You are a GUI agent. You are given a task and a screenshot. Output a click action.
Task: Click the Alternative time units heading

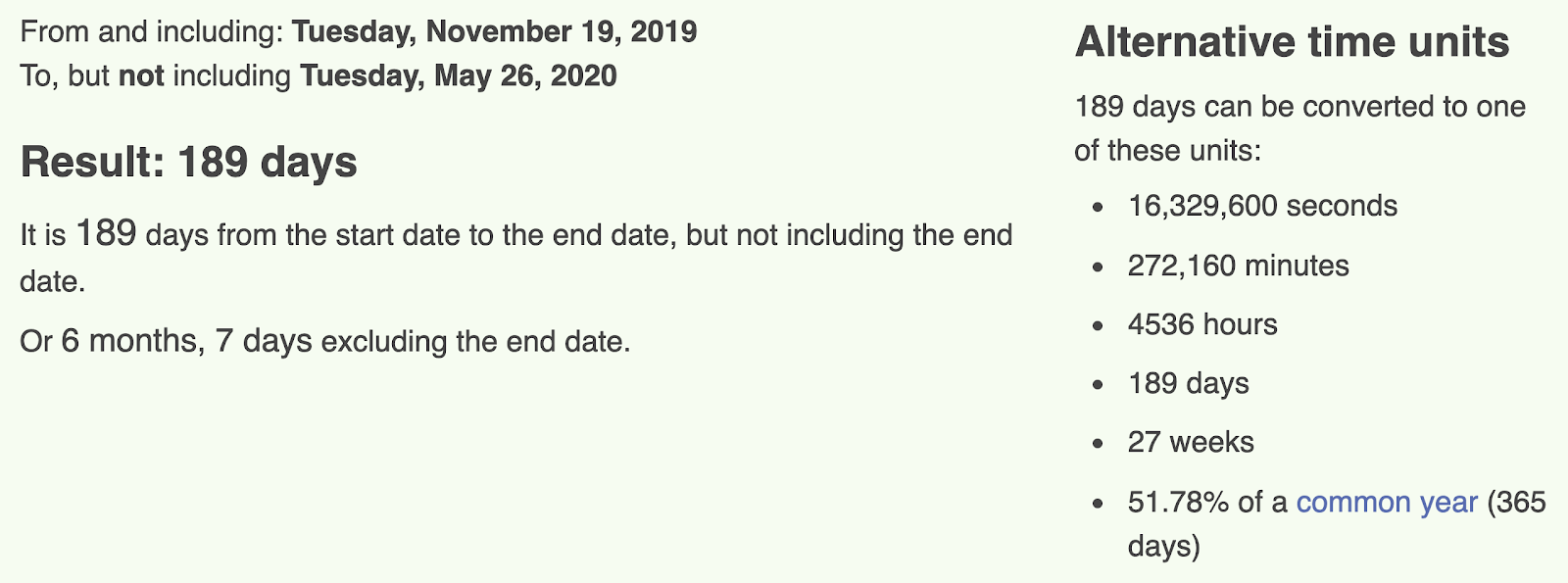(x=1292, y=42)
